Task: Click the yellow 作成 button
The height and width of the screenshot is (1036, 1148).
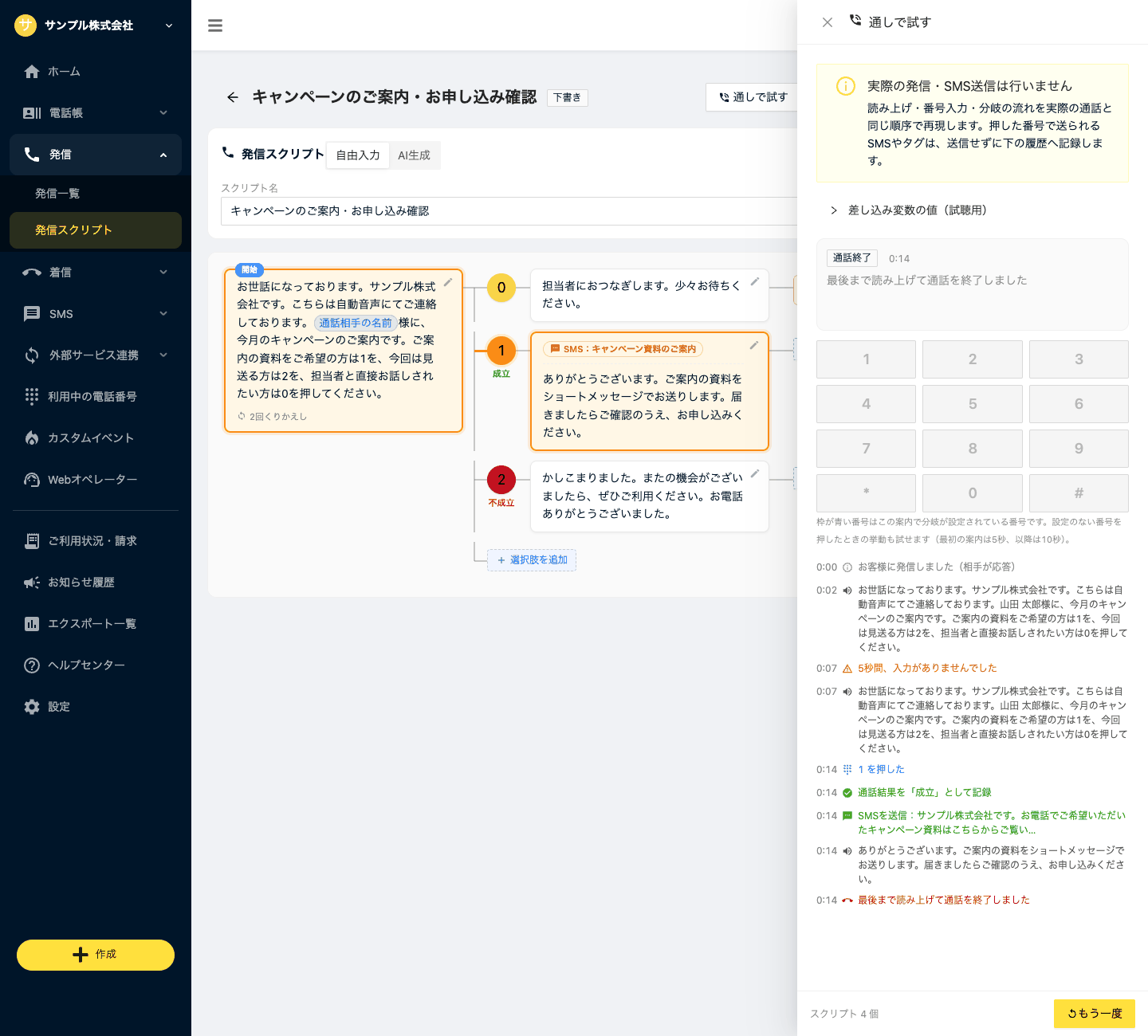Action: (96, 955)
